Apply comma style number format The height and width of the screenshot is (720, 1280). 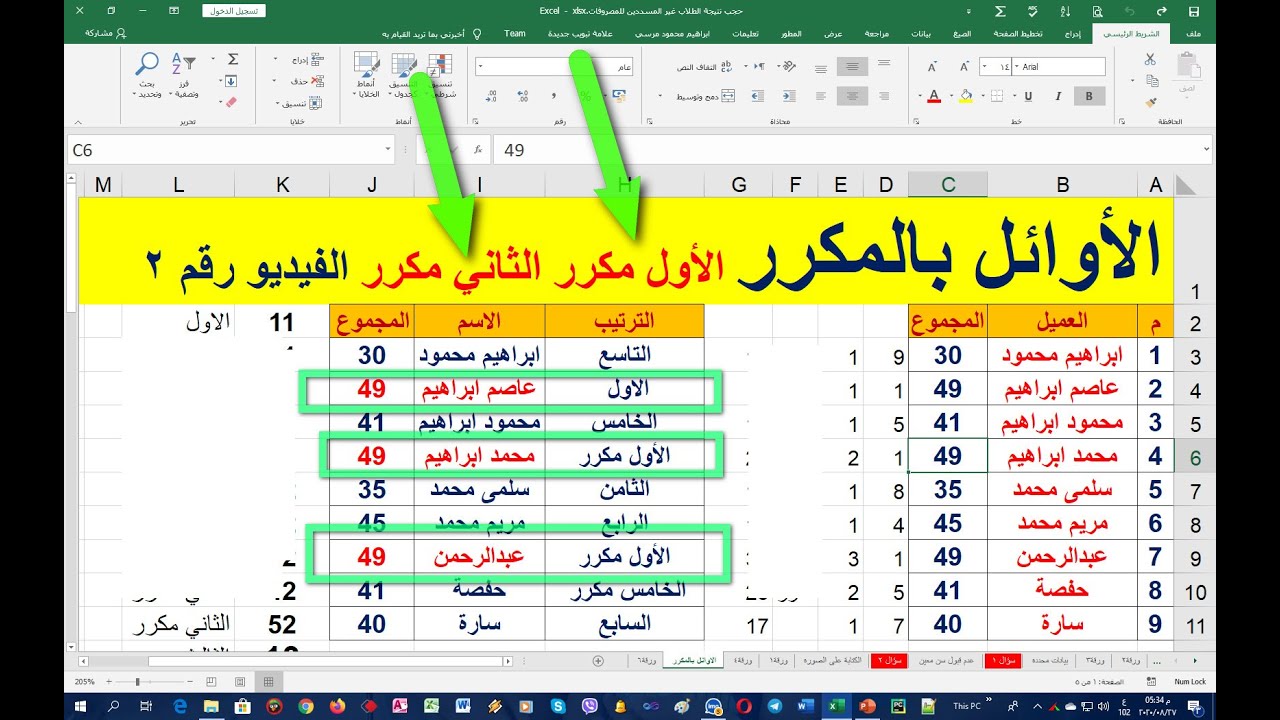pyautogui.click(x=553, y=96)
